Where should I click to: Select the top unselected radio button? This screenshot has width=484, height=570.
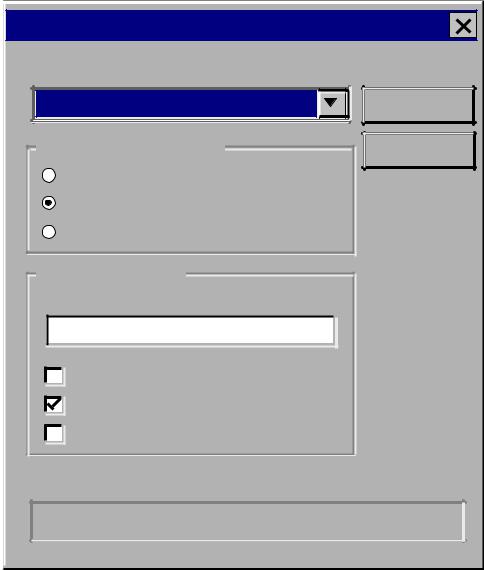coord(49,175)
